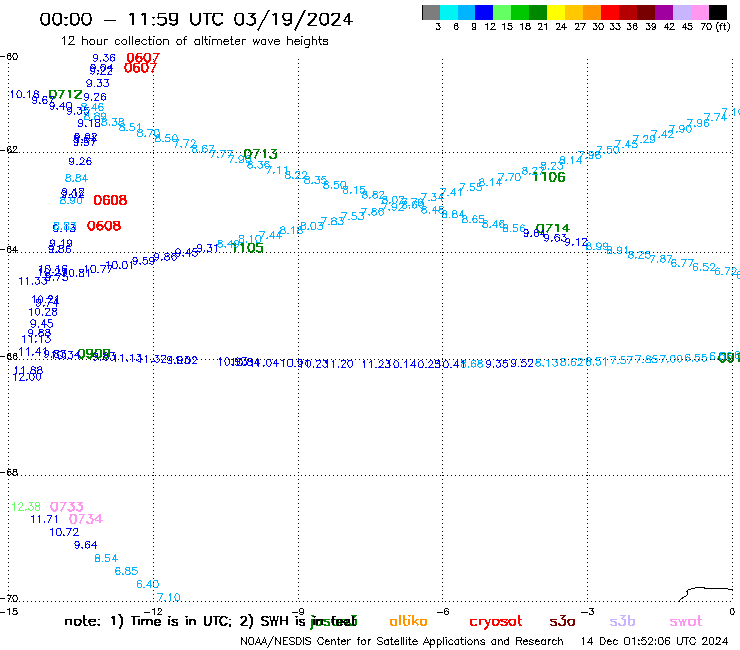This screenshot has width=740, height=650.
Task: Click the 'swot' satellite legend label
Action: point(685,621)
